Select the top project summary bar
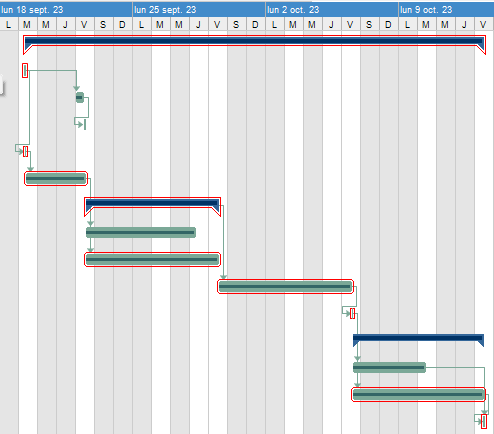The height and width of the screenshot is (434, 494). tap(254, 41)
